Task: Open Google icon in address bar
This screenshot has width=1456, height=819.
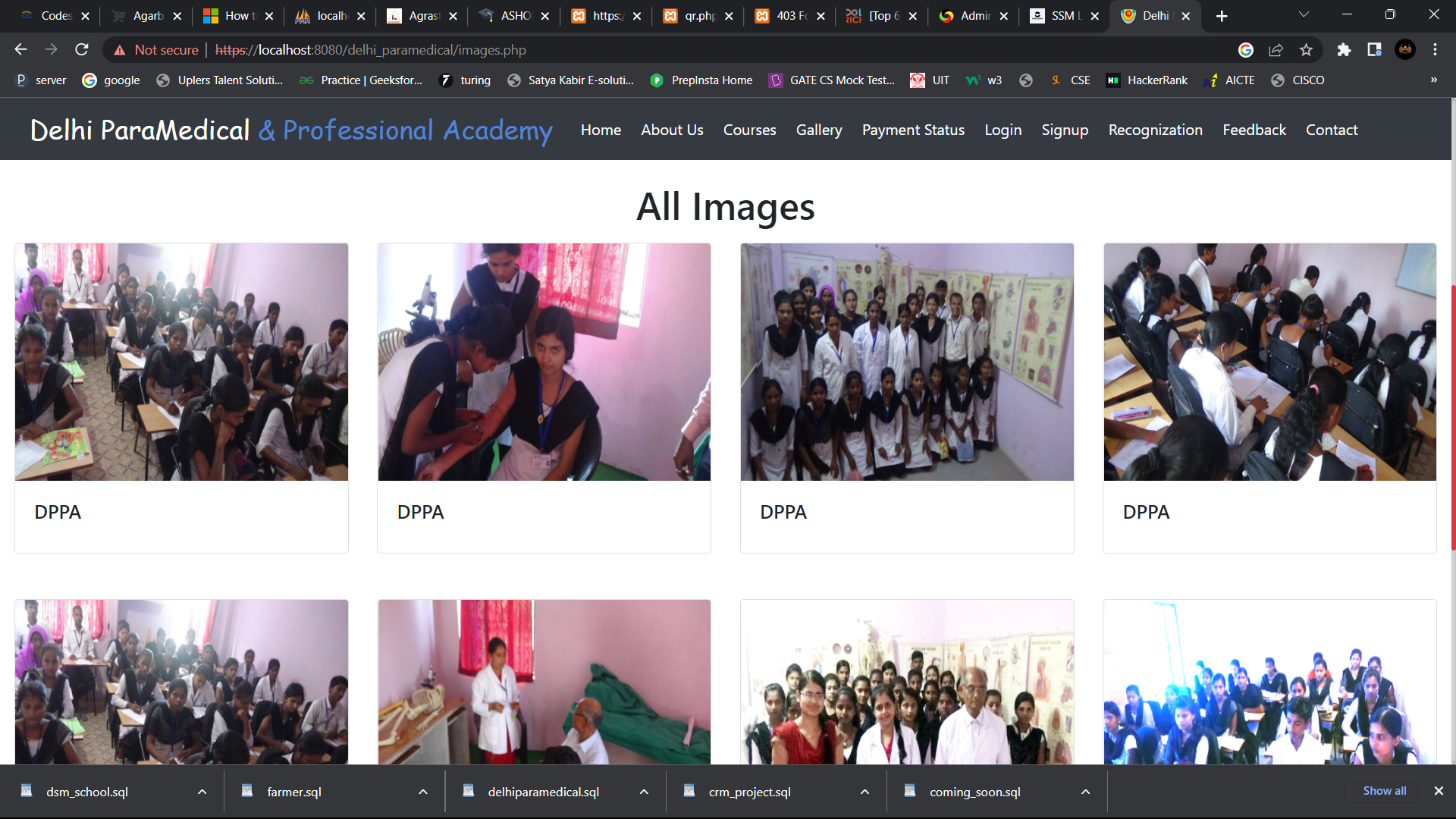Action: 1245,49
